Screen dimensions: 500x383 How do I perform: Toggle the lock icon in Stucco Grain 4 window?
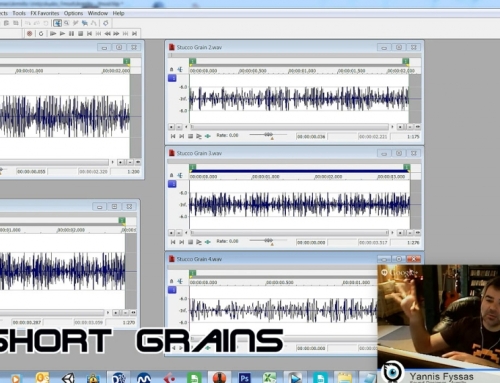click(172, 281)
